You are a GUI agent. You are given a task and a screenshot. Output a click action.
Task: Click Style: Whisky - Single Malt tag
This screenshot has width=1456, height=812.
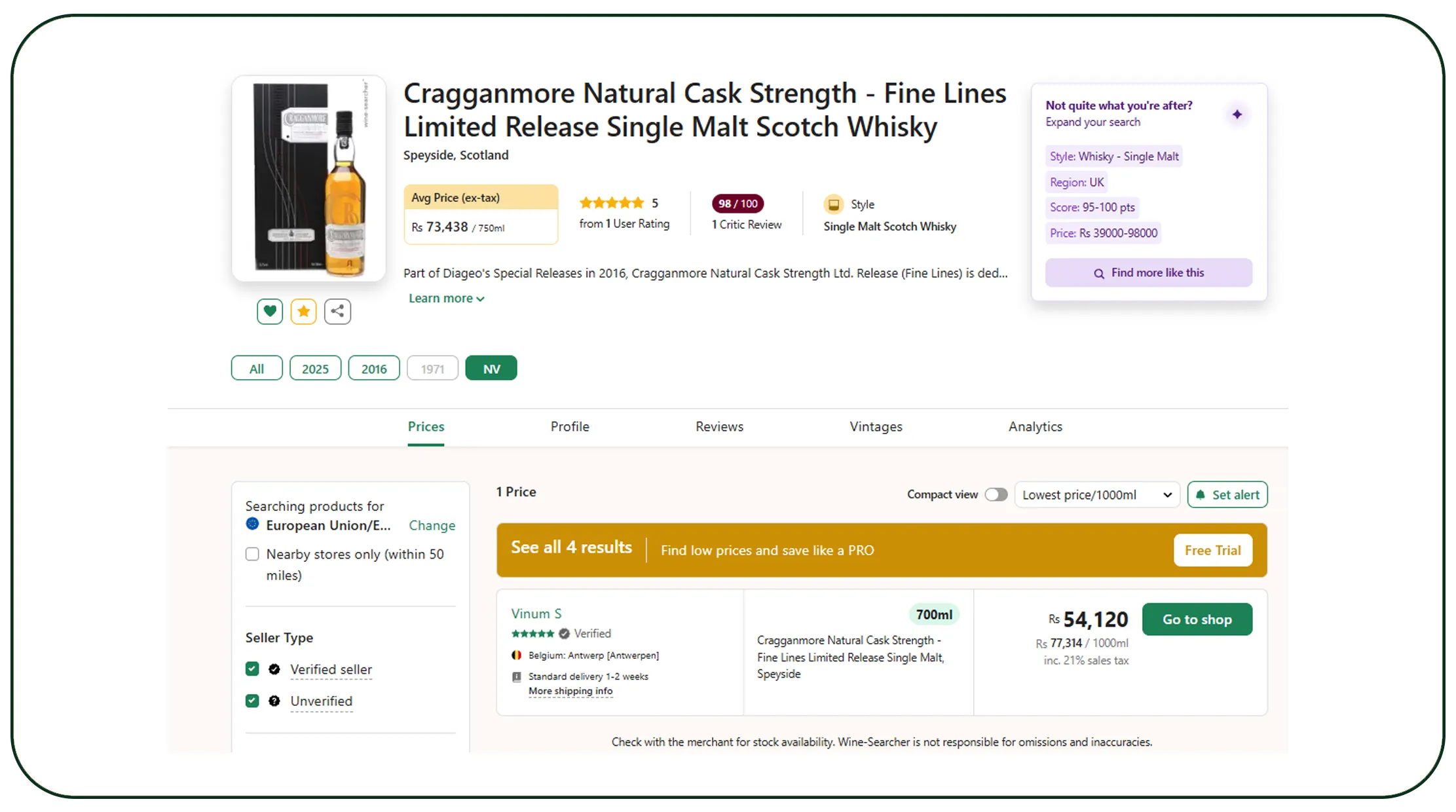click(1113, 156)
